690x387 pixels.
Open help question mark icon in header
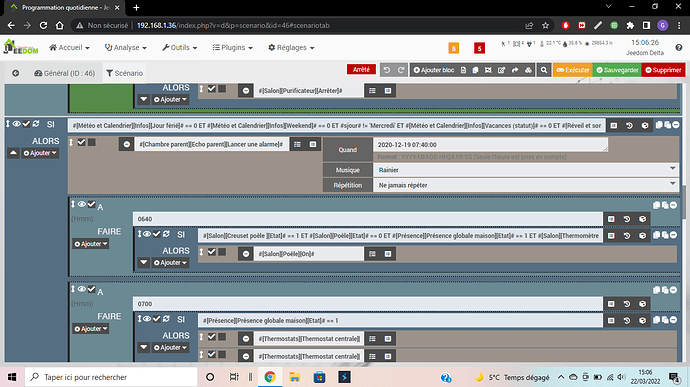679,47
